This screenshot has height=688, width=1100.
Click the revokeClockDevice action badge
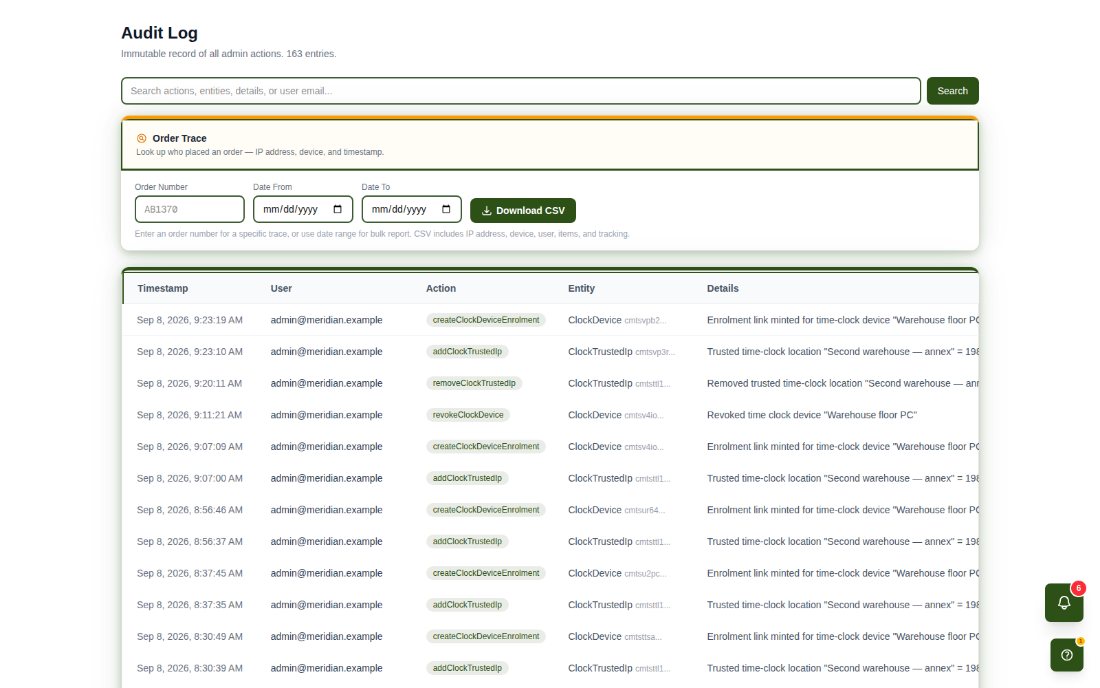(x=468, y=414)
